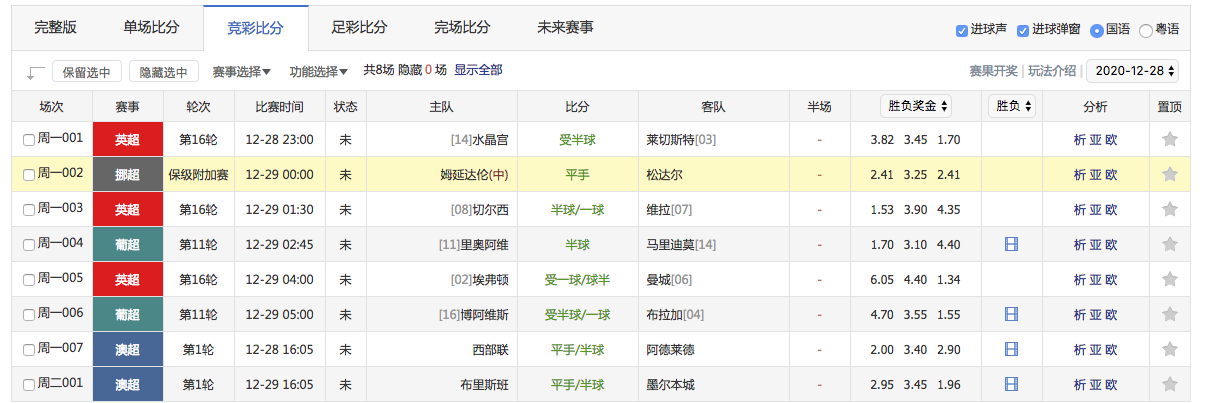Pin the 水晶宫 match with star icon
Image resolution: width=1217 pixels, height=403 pixels.
coord(1170,140)
